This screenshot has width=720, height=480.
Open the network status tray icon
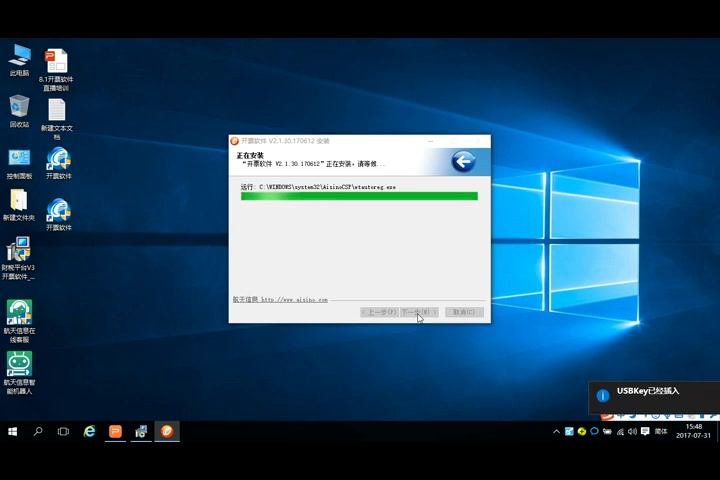tap(620, 431)
